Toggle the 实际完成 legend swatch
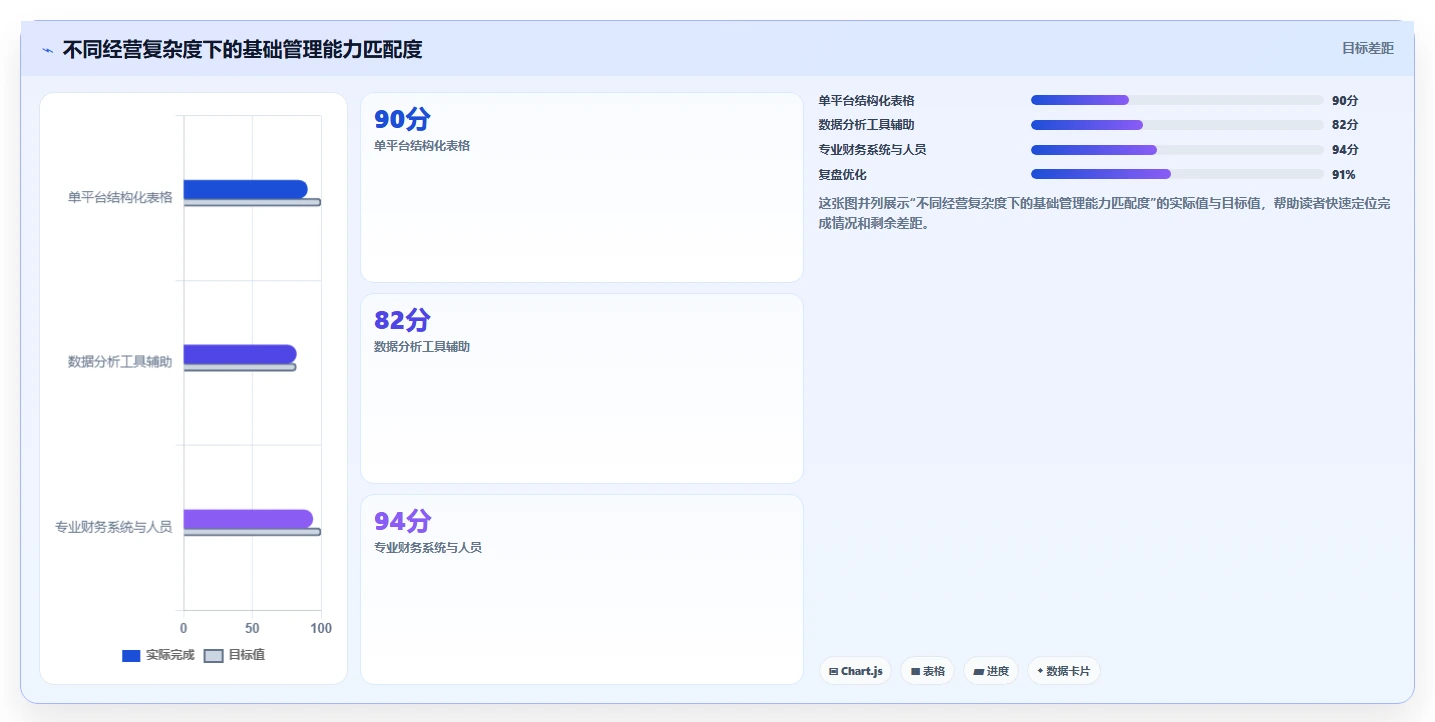This screenshot has width=1435, height=722. [x=131, y=656]
